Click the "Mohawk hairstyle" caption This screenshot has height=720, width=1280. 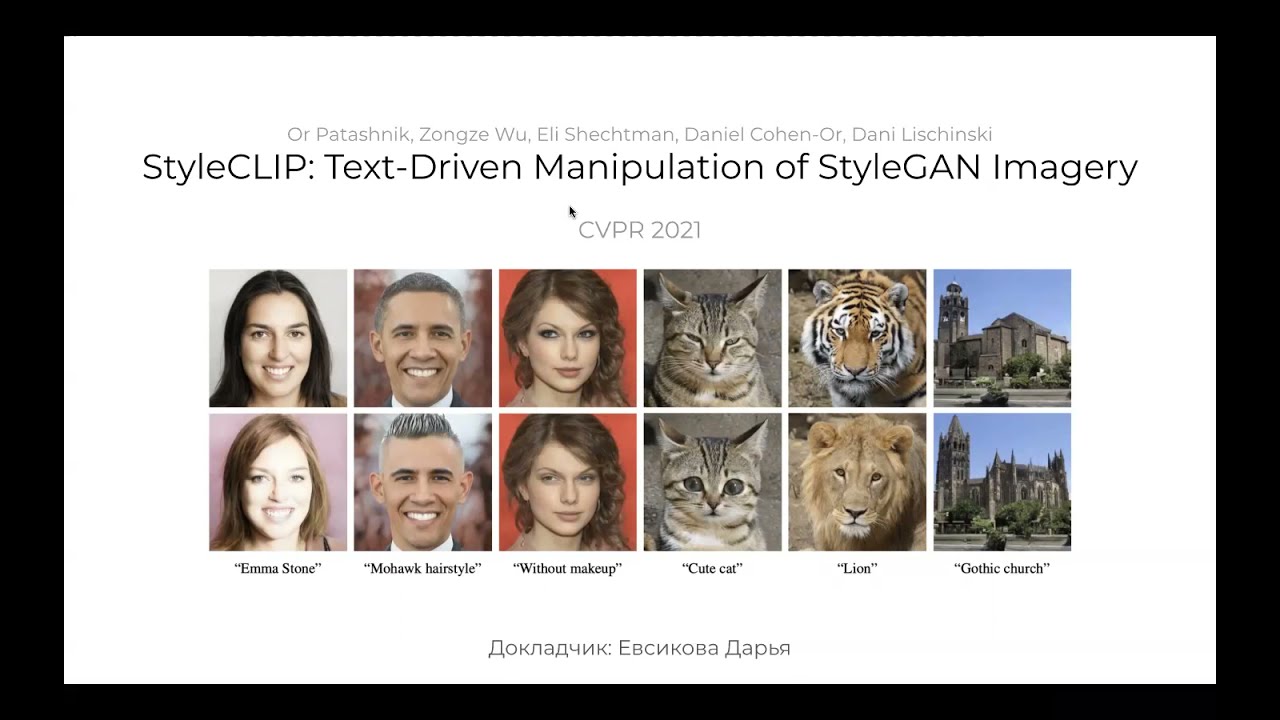coord(423,568)
